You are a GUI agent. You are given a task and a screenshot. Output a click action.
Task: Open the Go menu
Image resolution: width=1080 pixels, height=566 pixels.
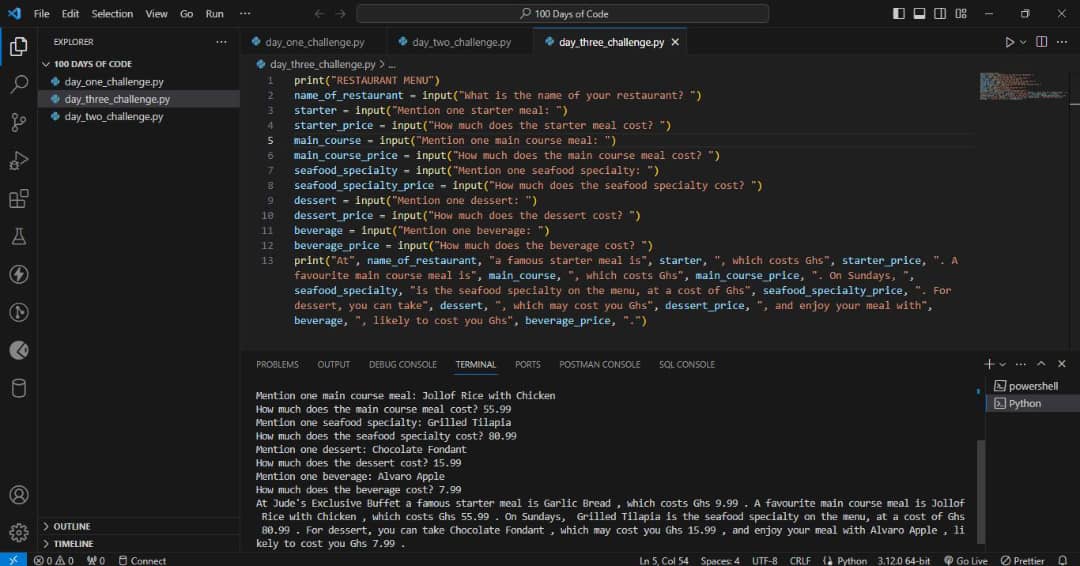(x=187, y=13)
